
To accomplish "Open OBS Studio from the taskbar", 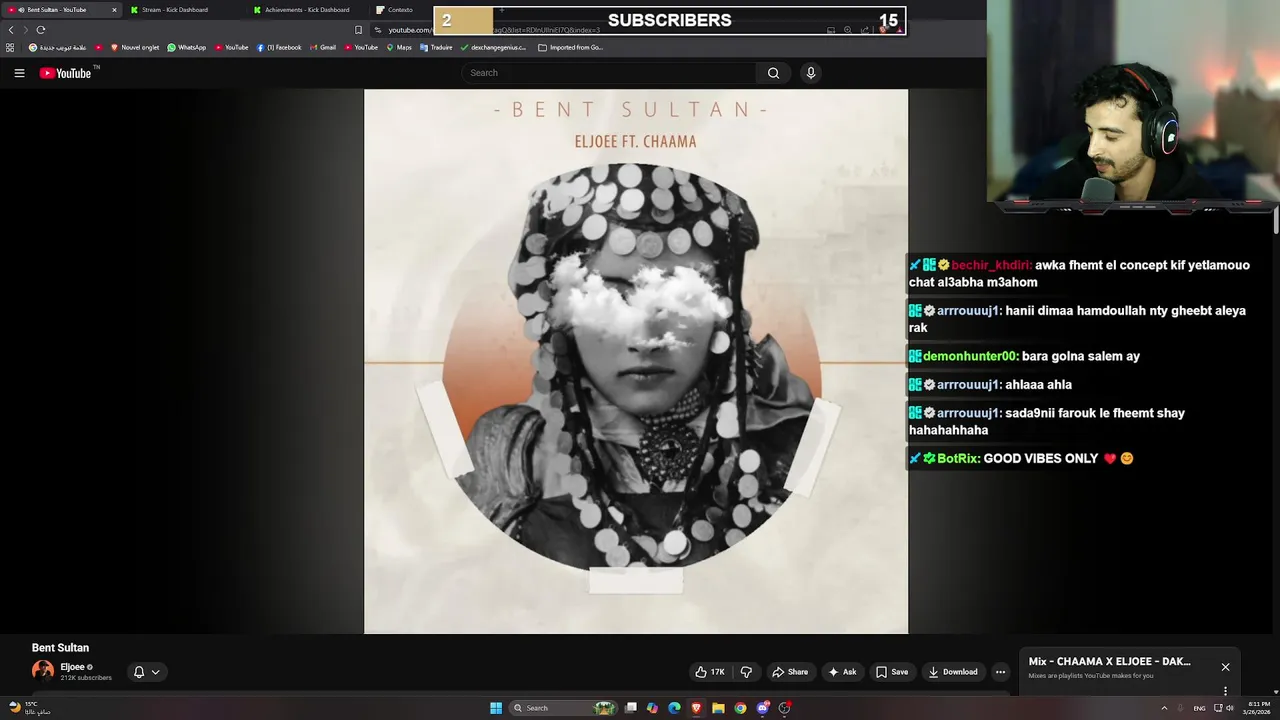I will click(785, 708).
